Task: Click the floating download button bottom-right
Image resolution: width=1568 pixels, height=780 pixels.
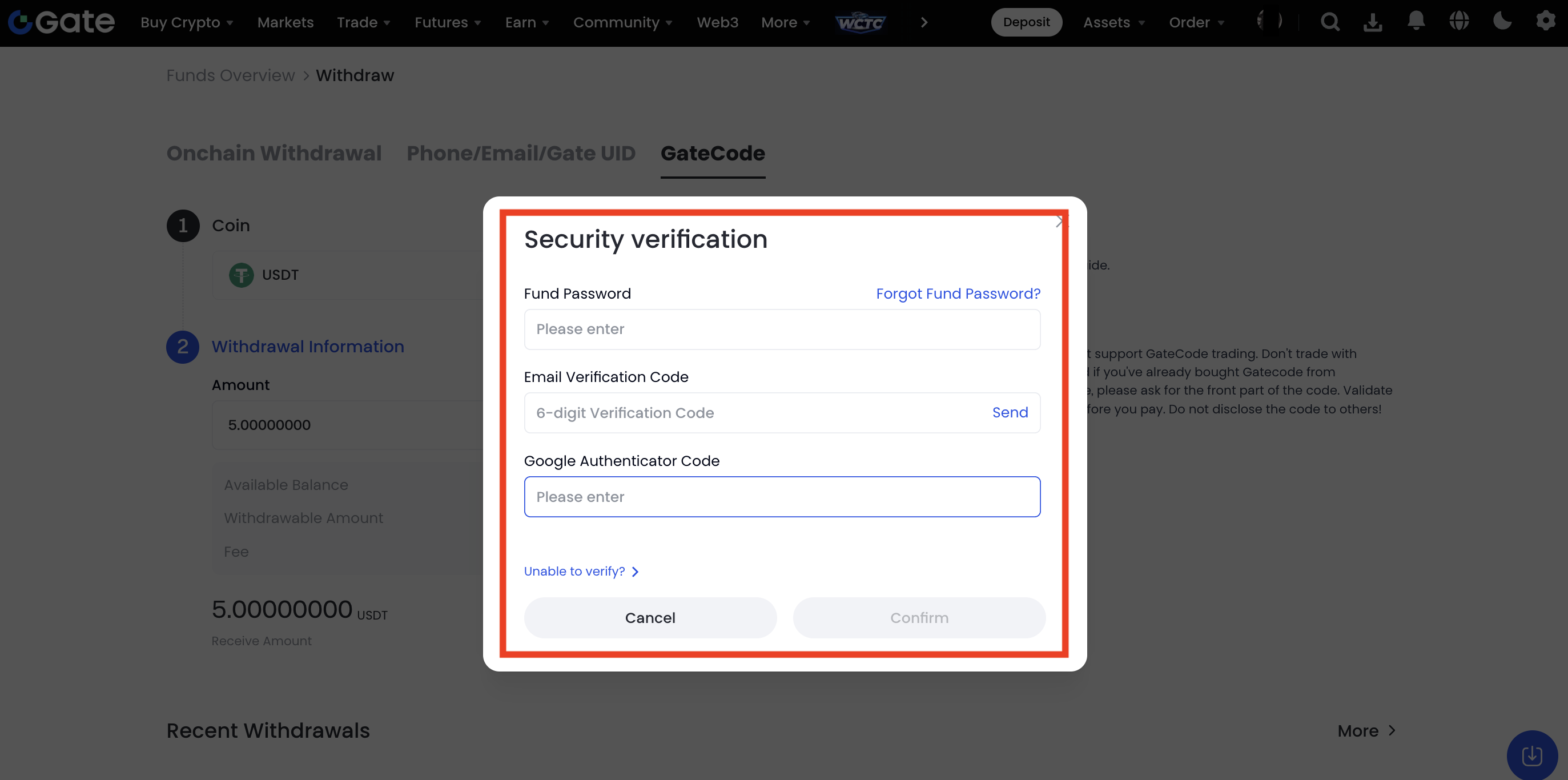Action: 1531,755
